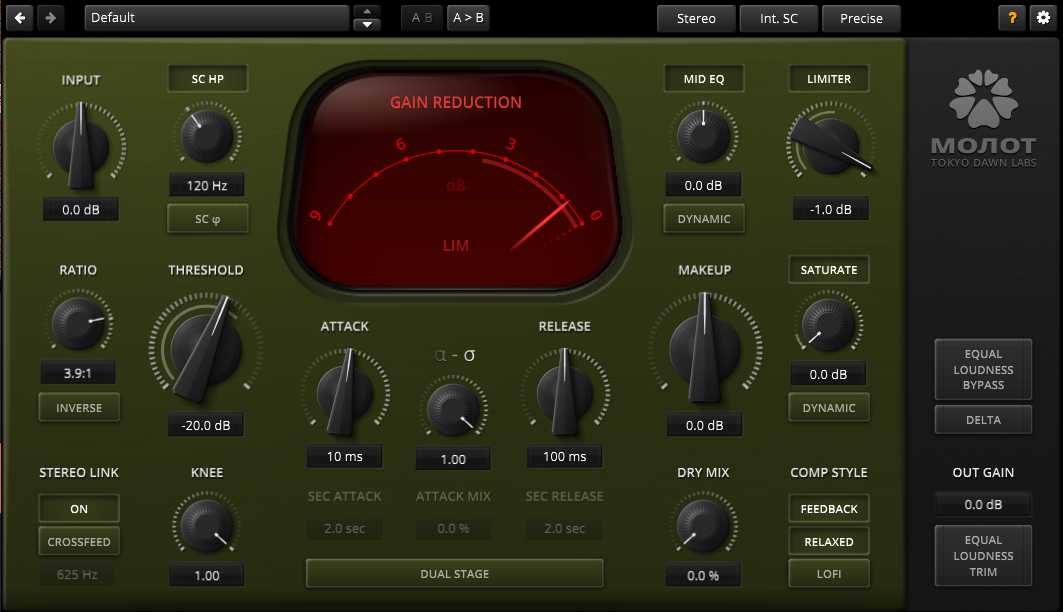Click the previous preset arrow
1063x612 pixels.
18,17
